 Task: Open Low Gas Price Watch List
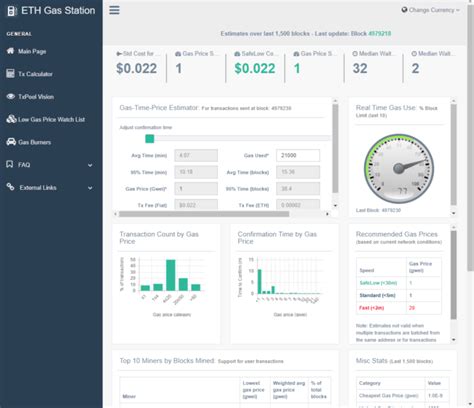[x=51, y=119]
